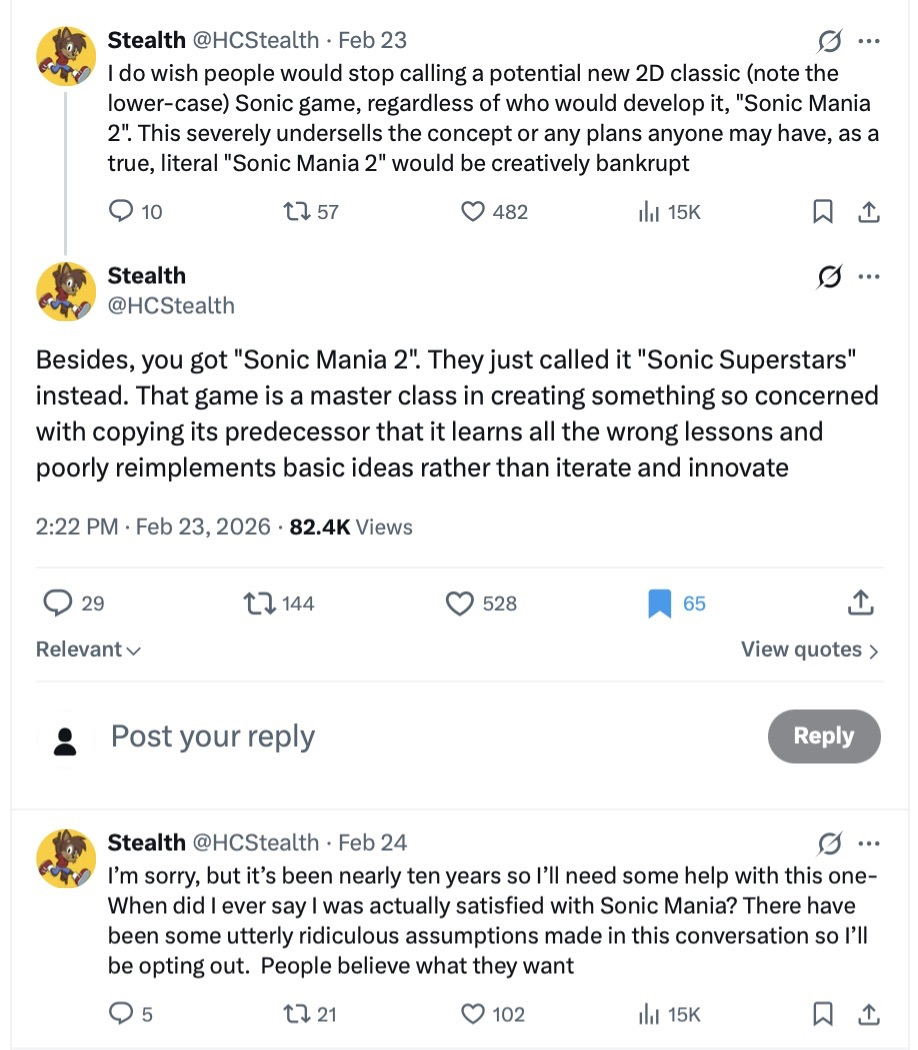The width and height of the screenshot is (918, 1050).
Task: Open the @HCStealth handle on main post
Action: (x=171, y=305)
